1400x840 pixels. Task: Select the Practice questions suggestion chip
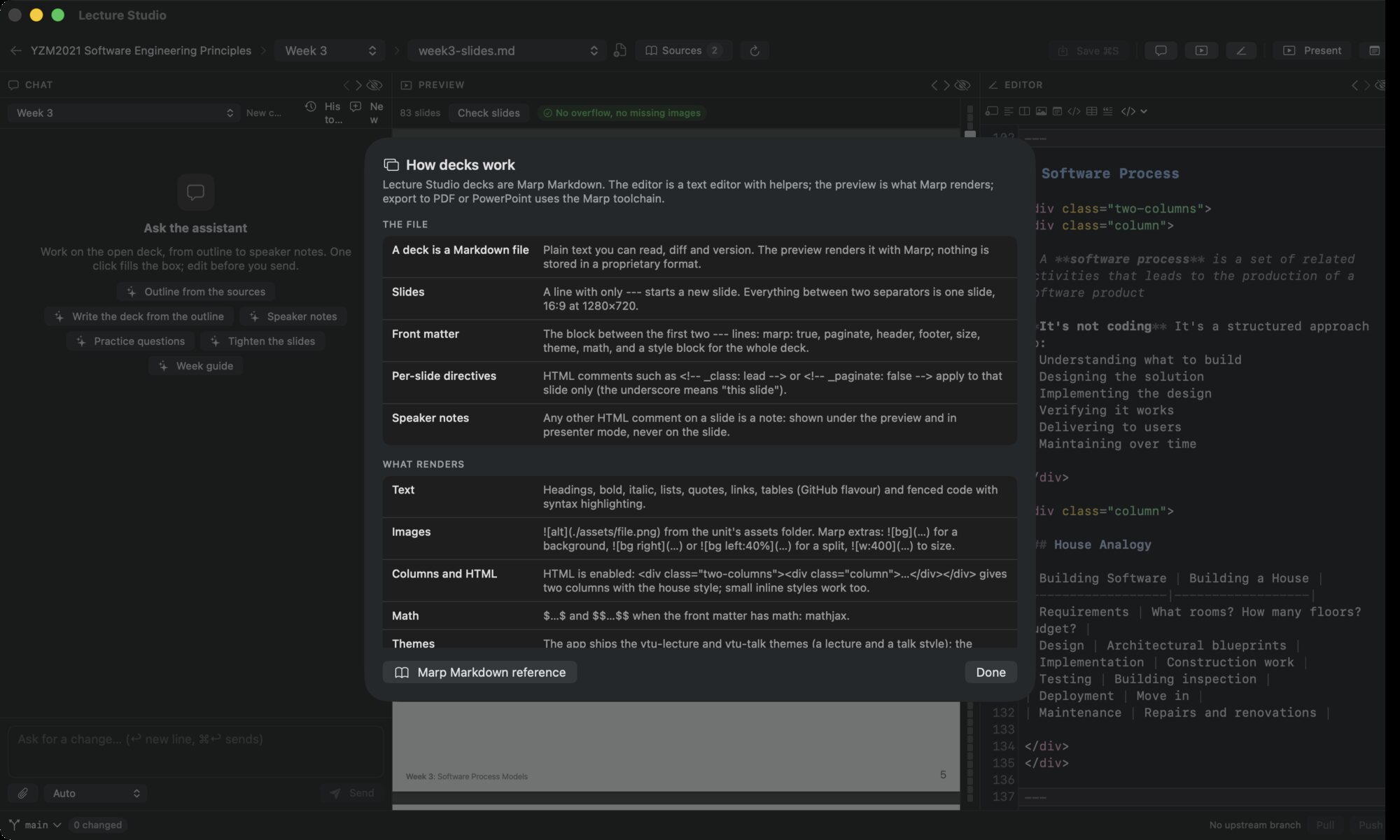coord(130,342)
